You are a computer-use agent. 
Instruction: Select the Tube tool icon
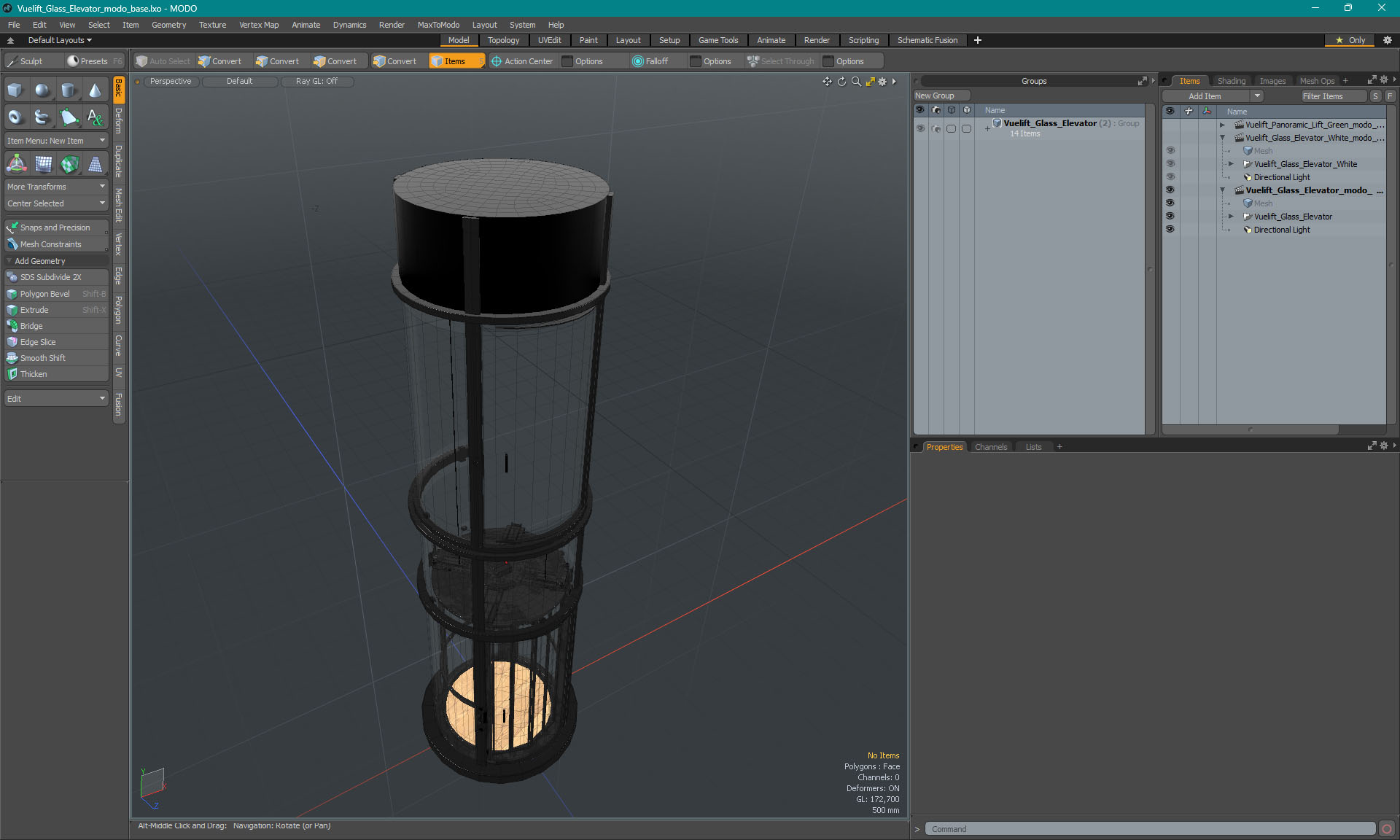point(42,117)
